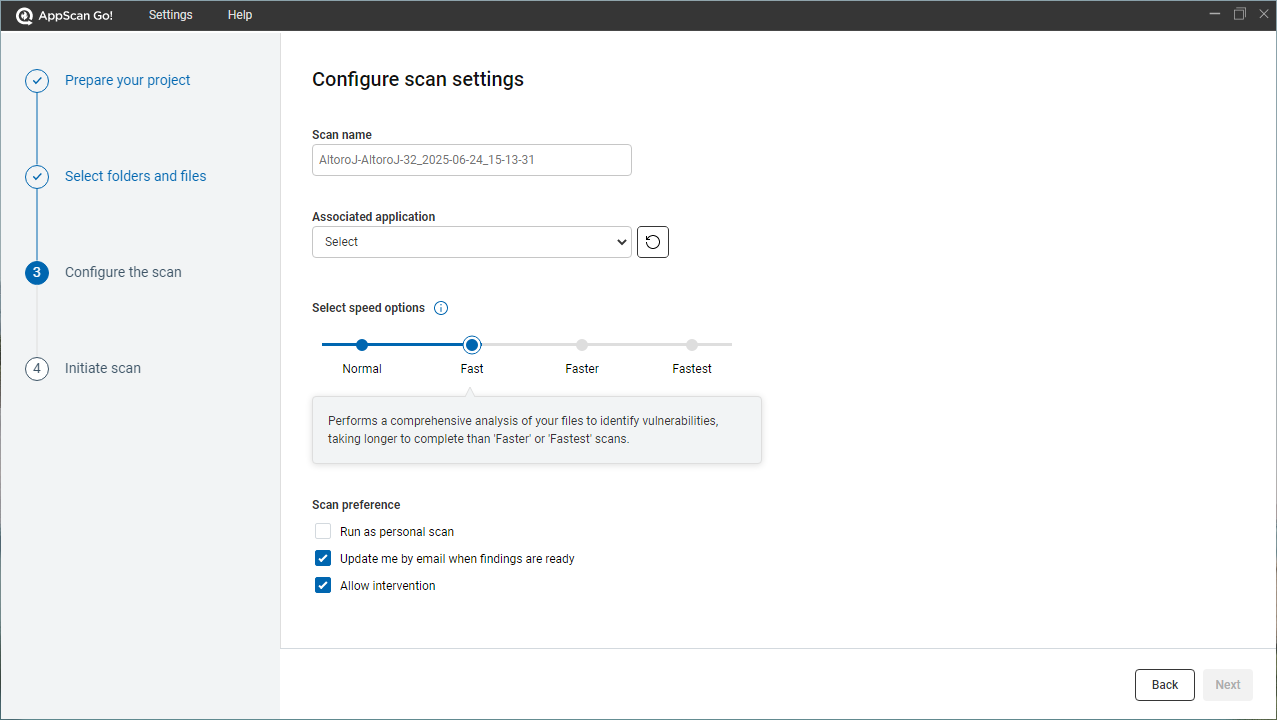Click the step 4 Initiate scan circle
The image size is (1277, 720).
[37, 369]
